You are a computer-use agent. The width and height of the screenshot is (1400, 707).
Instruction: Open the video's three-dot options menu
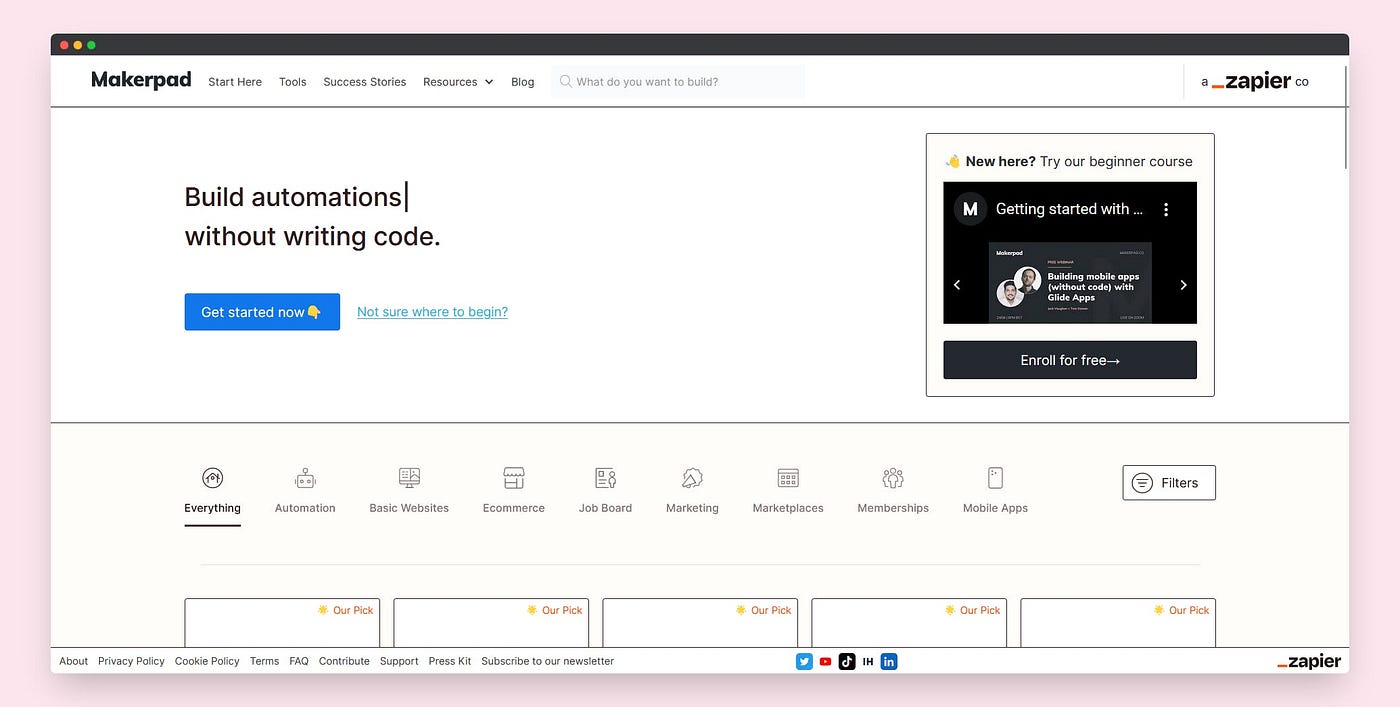pos(1166,209)
